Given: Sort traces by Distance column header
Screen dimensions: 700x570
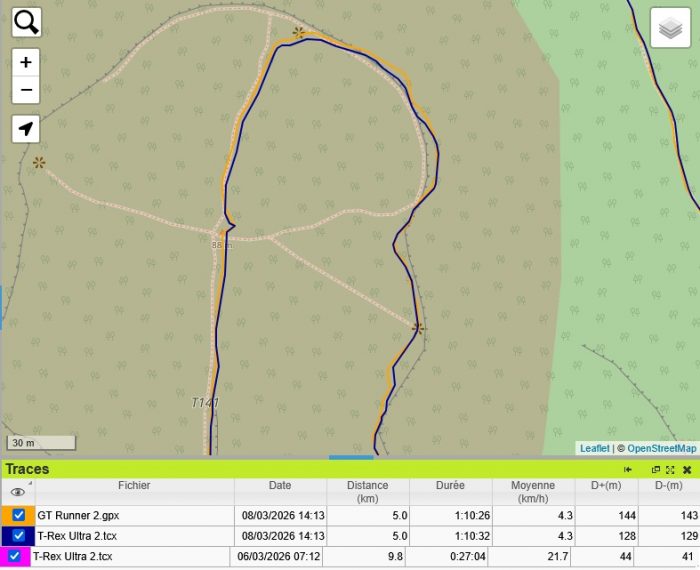Looking at the screenshot, I should (367, 491).
